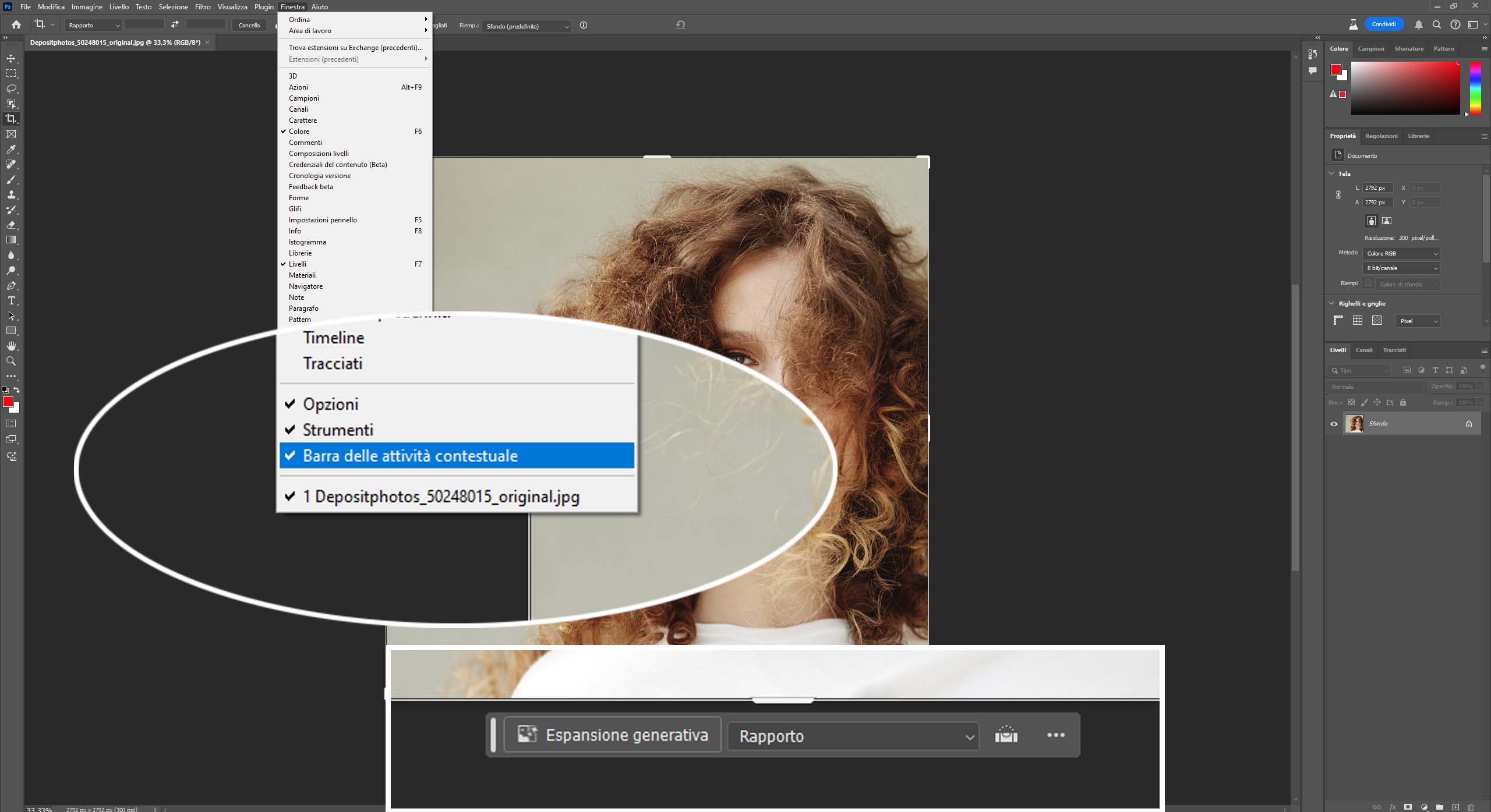Select the Eyedropper tool
Image resolution: width=1491 pixels, height=812 pixels.
(x=11, y=150)
